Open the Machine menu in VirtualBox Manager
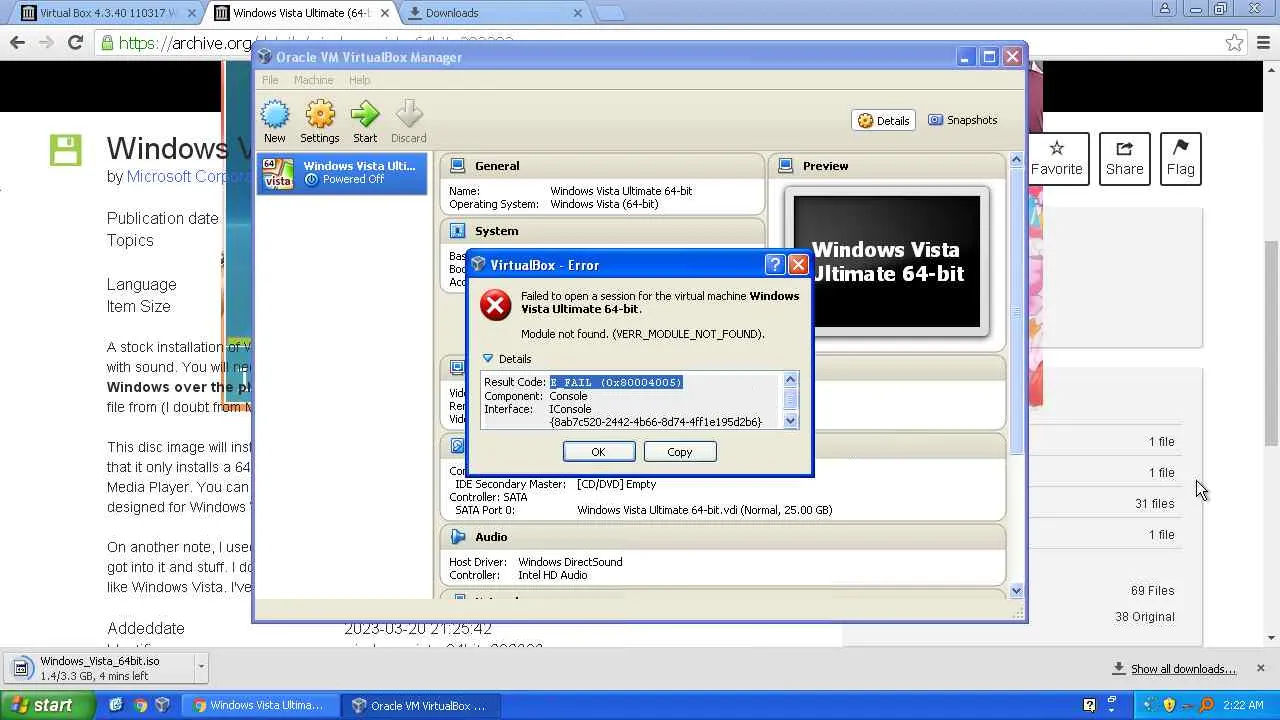This screenshot has height=720, width=1280. [x=313, y=80]
